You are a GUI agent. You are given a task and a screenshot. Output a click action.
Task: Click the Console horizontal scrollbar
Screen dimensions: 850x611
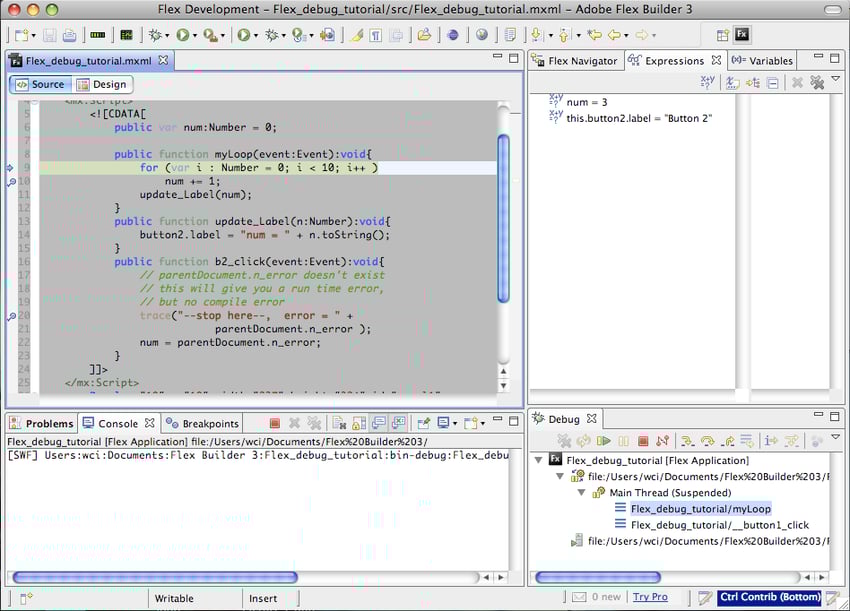[155, 577]
